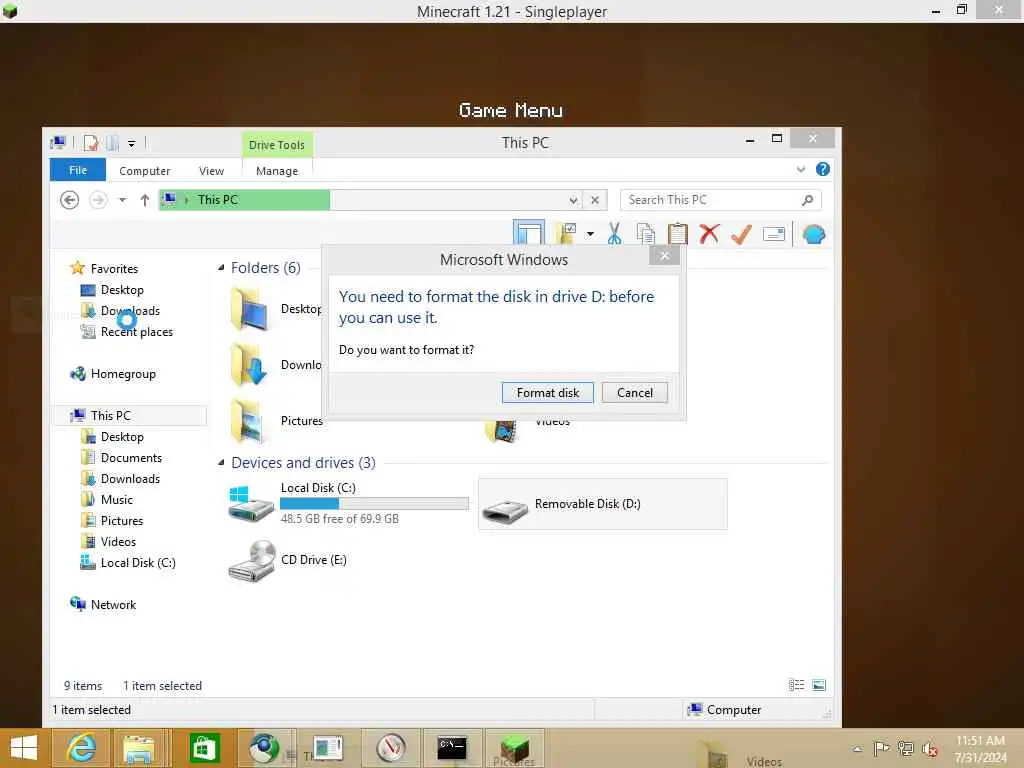Click the Windows Start button
Image resolution: width=1024 pixels, height=768 pixels.
[24, 748]
